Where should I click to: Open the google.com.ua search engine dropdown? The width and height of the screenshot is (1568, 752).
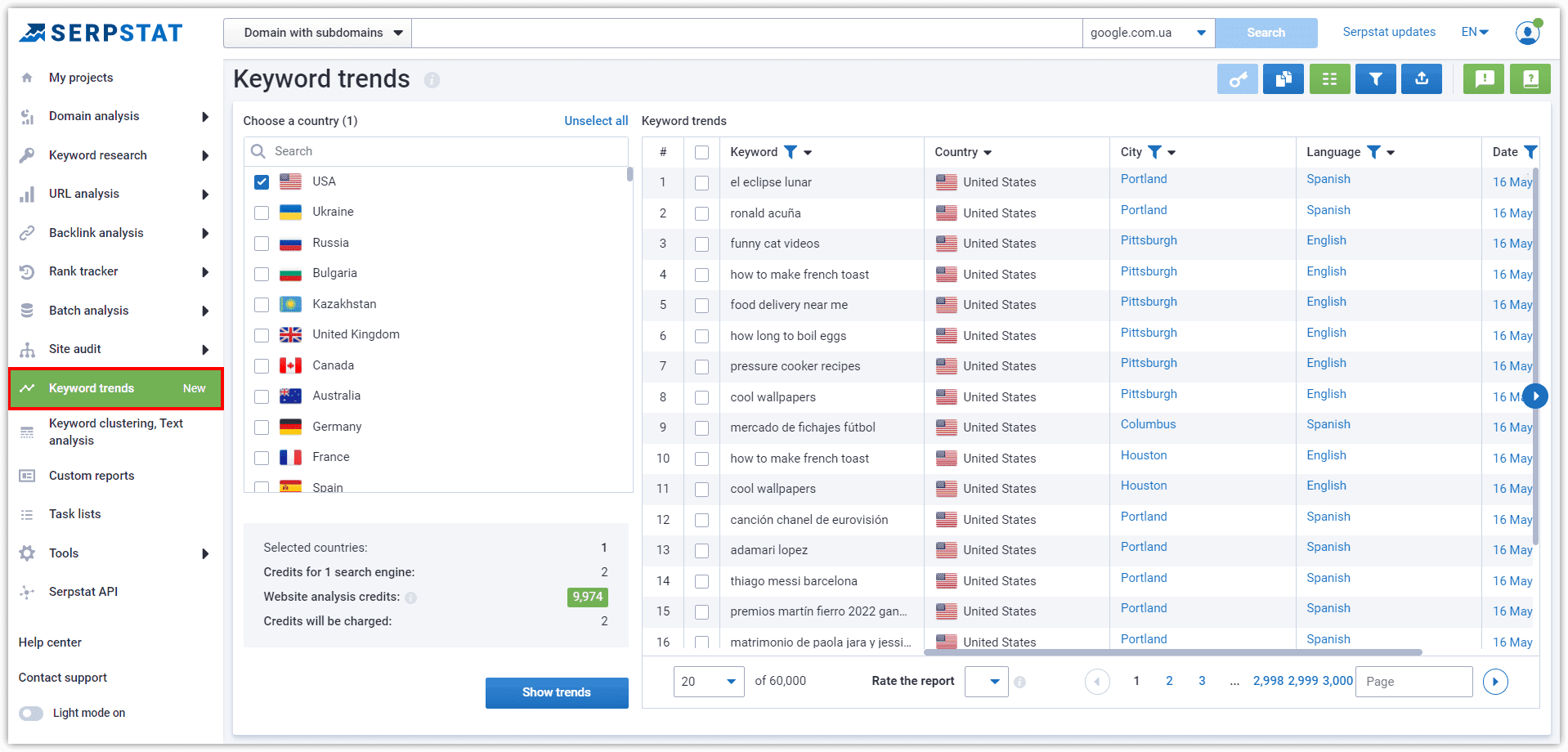point(1149,33)
